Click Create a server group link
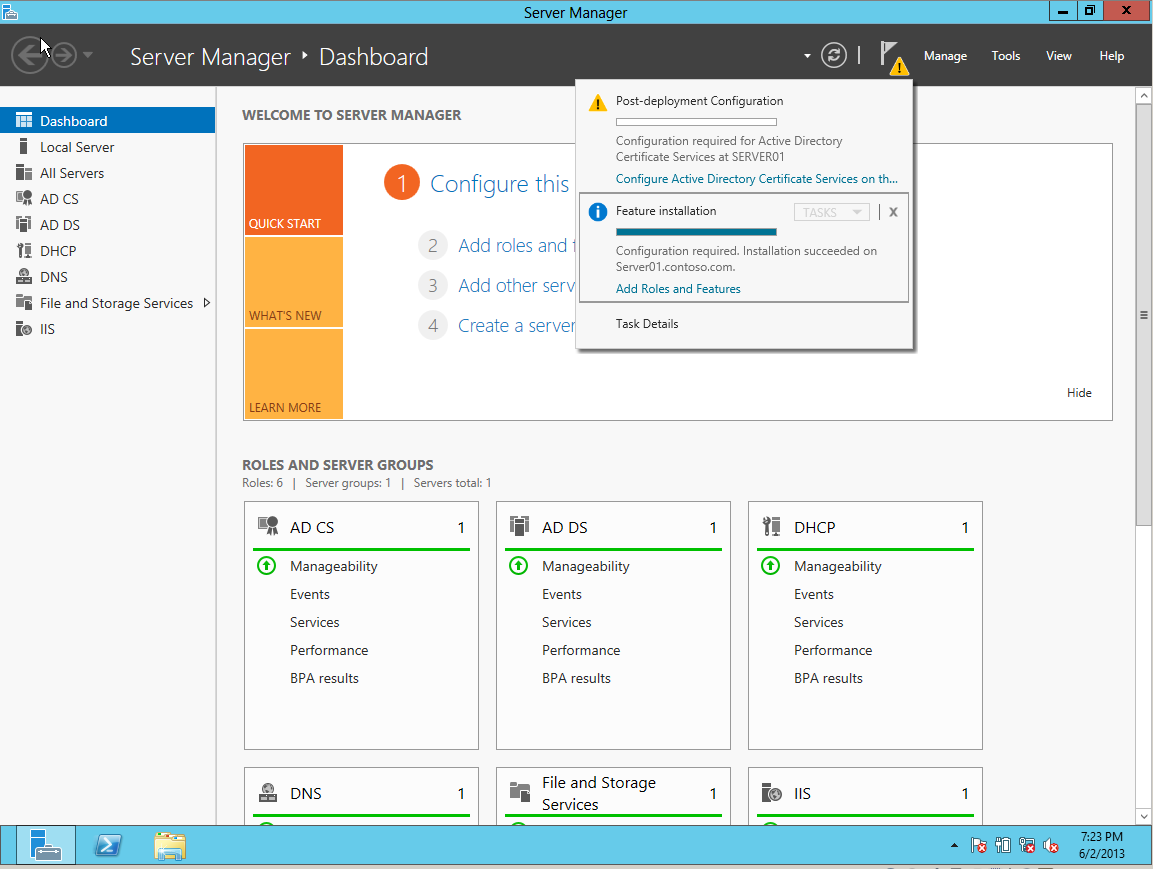The width and height of the screenshot is (1153, 869). pos(516,326)
